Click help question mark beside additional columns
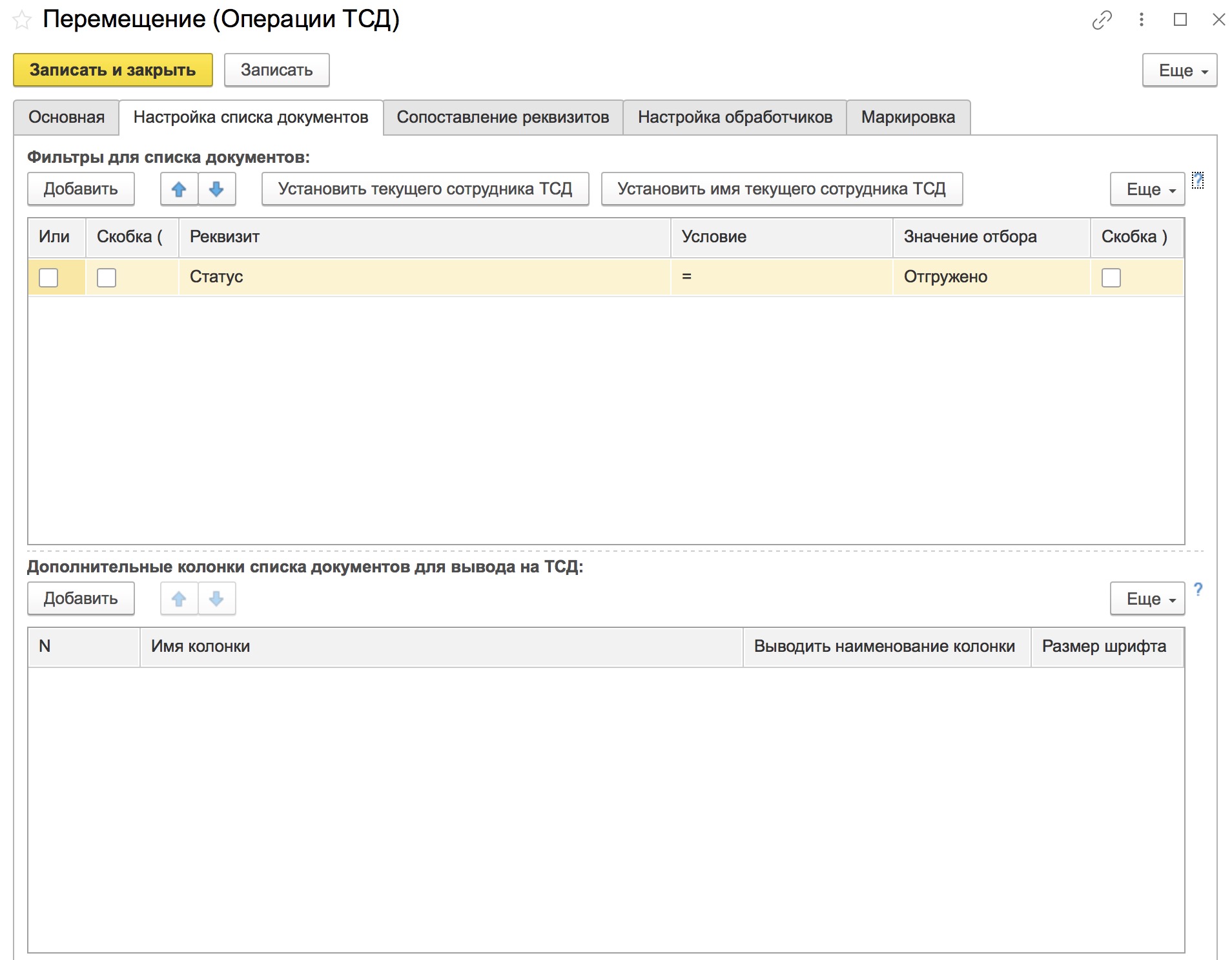The width and height of the screenshot is (1232, 960). pyautogui.click(x=1198, y=589)
